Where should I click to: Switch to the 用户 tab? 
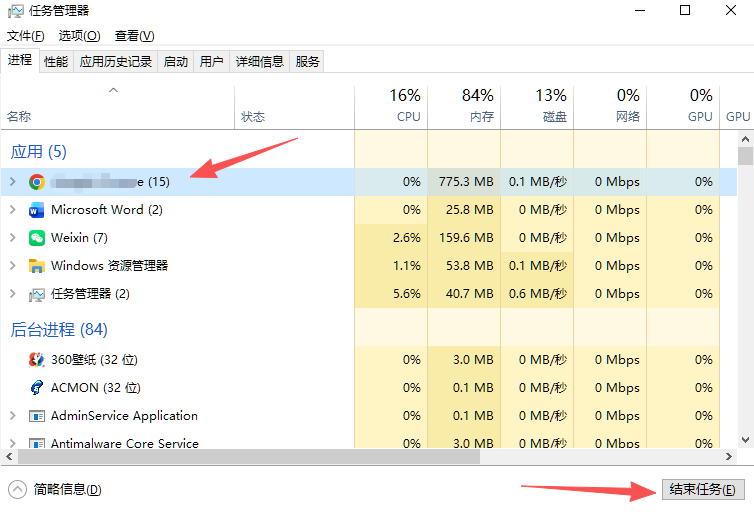coord(212,62)
